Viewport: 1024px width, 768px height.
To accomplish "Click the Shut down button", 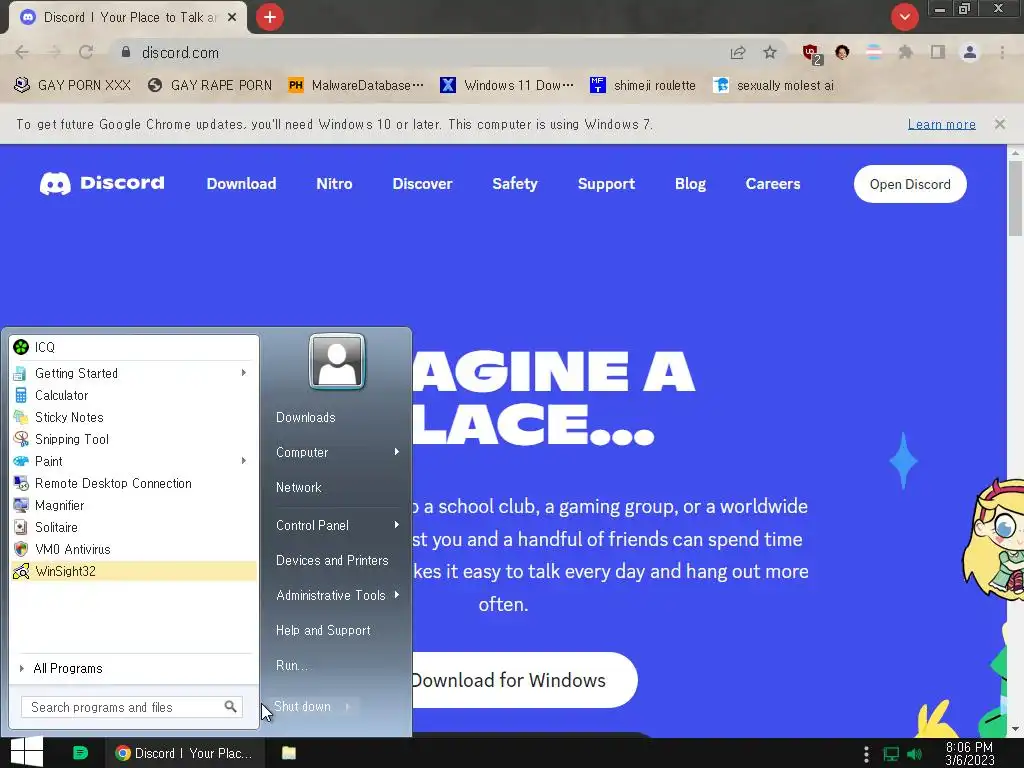I will [302, 707].
